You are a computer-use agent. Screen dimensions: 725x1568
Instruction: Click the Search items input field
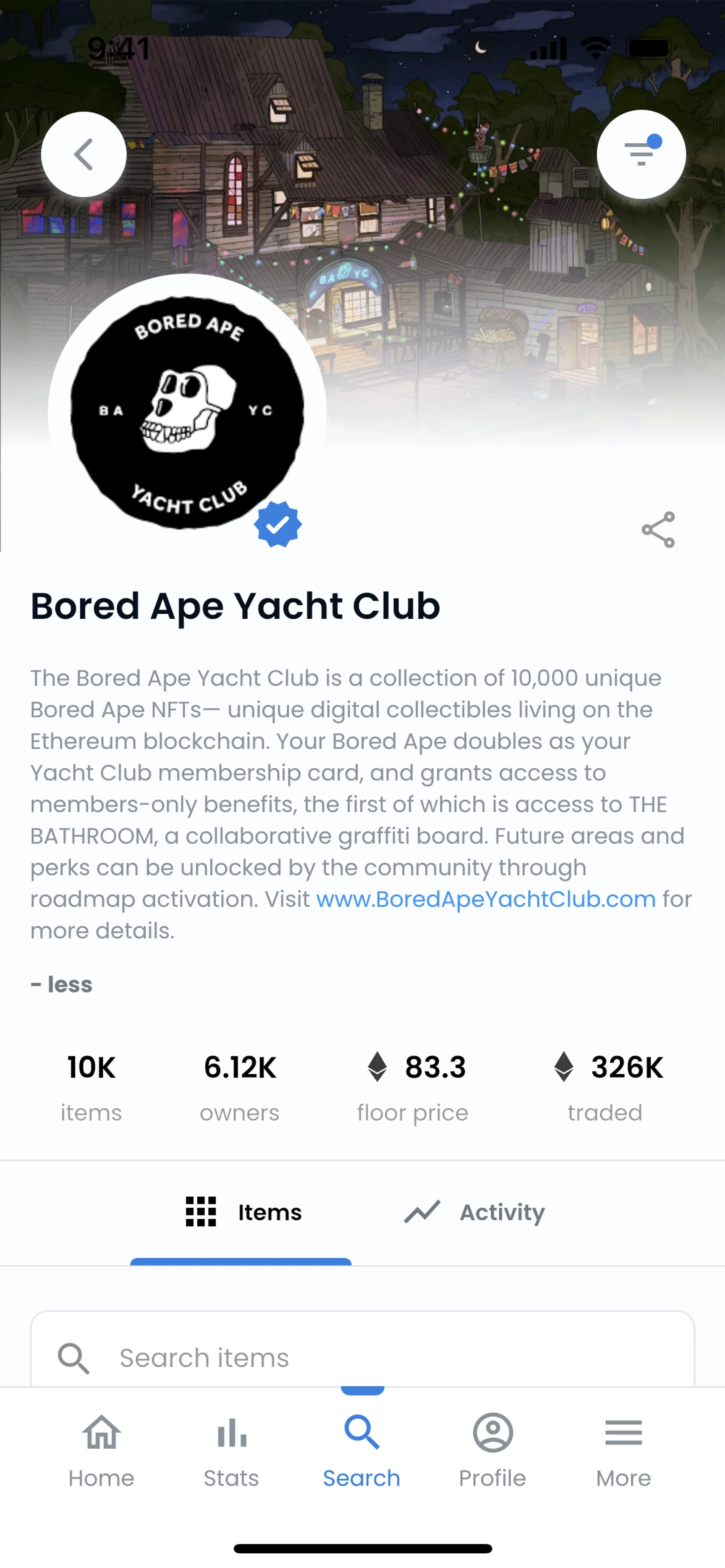coord(362,1357)
